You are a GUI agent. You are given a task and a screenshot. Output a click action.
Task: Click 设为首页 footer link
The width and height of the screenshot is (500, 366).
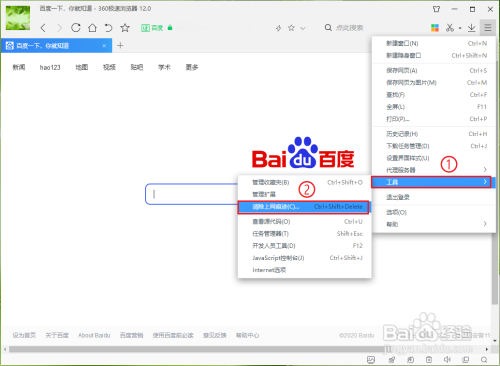(24, 335)
